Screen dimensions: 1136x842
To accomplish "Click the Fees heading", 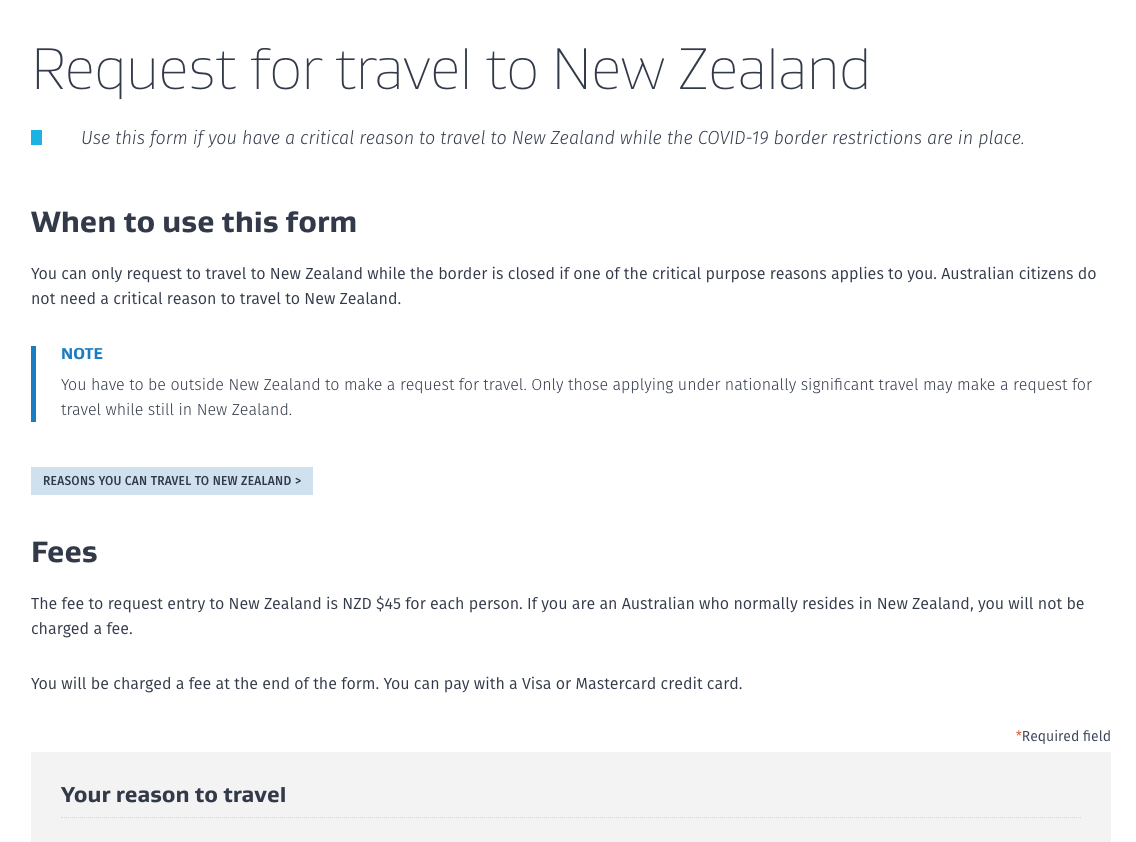I will tap(64, 552).
